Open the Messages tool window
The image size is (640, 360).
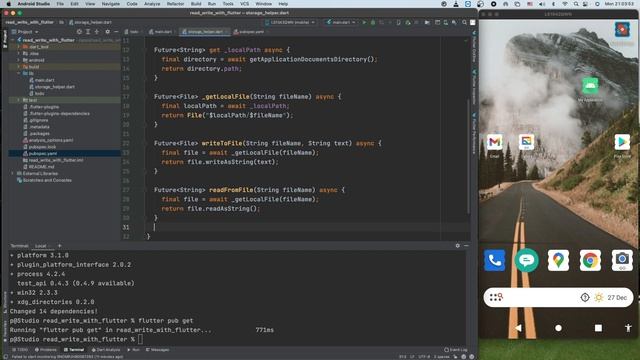(158, 350)
